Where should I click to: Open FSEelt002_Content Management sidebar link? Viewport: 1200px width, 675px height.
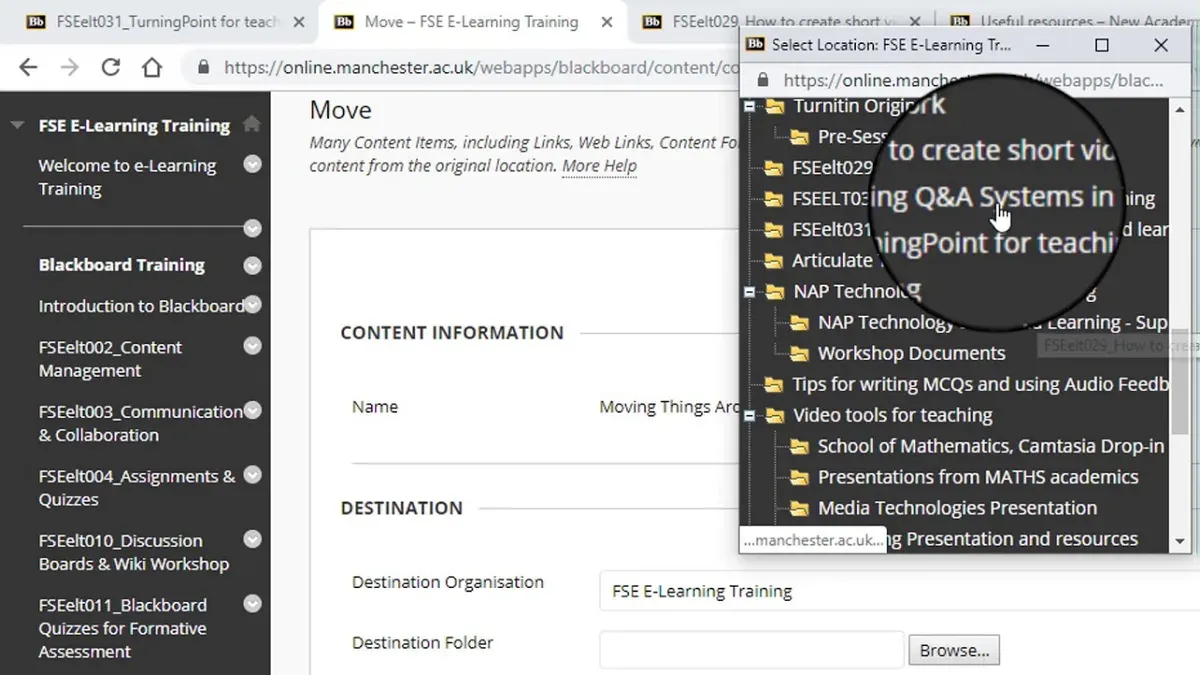tap(110, 359)
